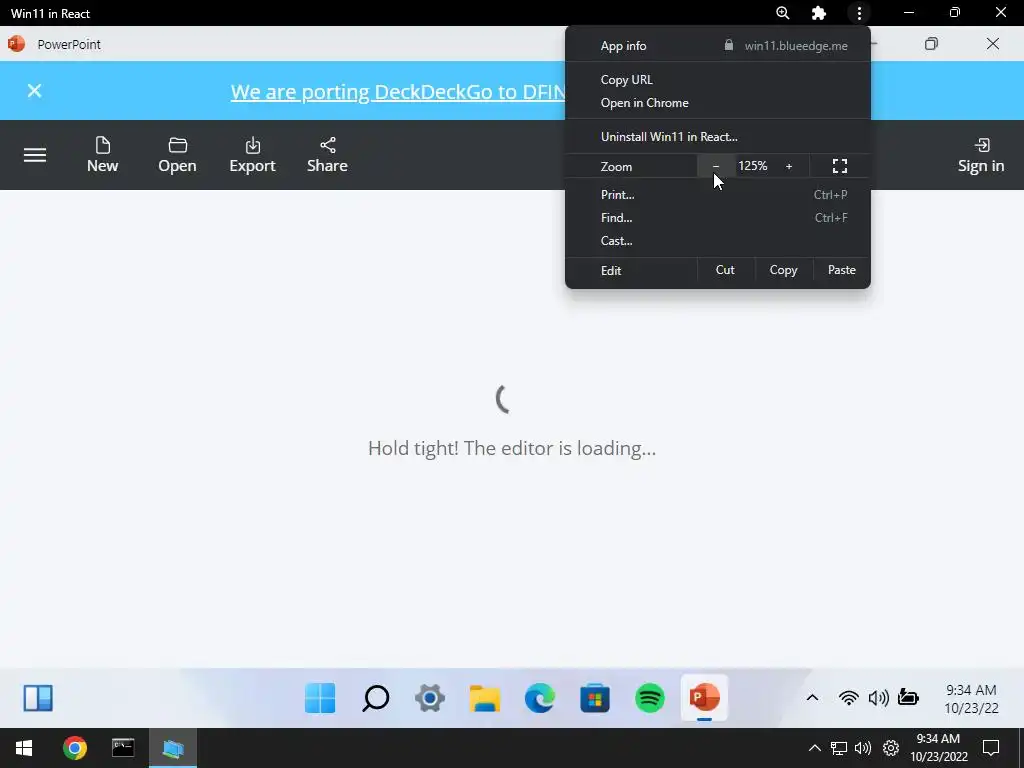
Task: Open Microsoft Store on Win11 taskbar
Action: [x=594, y=698]
